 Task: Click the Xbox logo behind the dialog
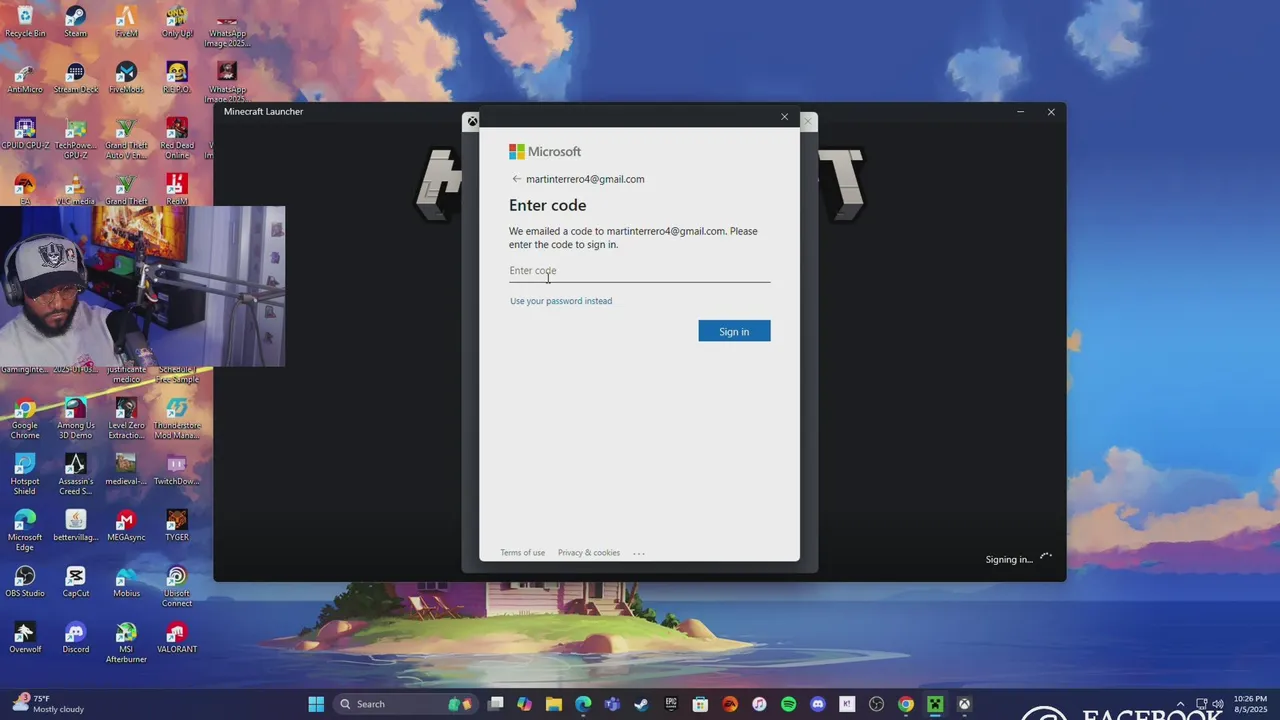471,122
